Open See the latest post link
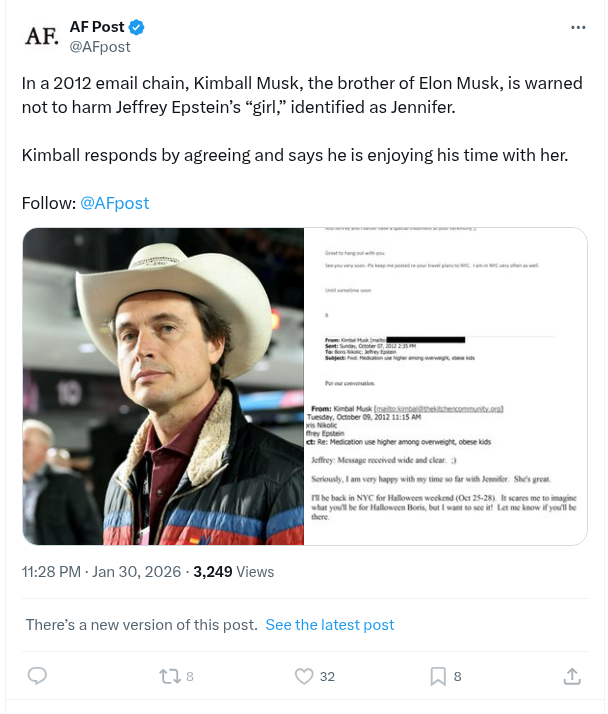608x714 pixels. pyautogui.click(x=330, y=625)
